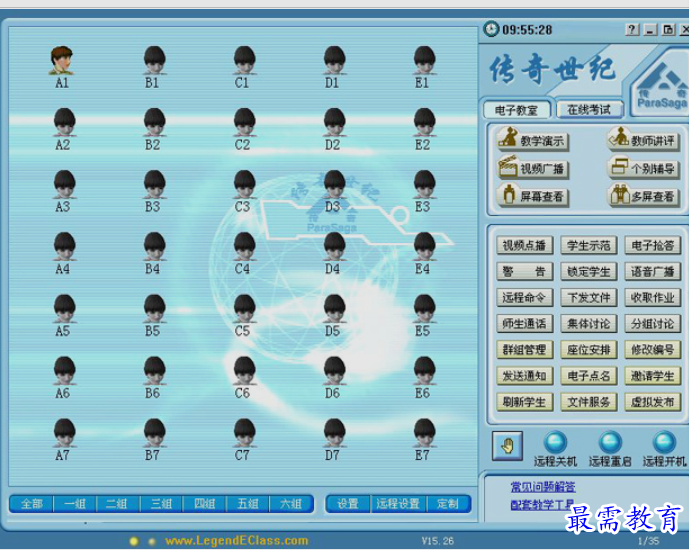The height and width of the screenshot is (550, 689).
Task: Show 六组 group six
Action: (291, 503)
